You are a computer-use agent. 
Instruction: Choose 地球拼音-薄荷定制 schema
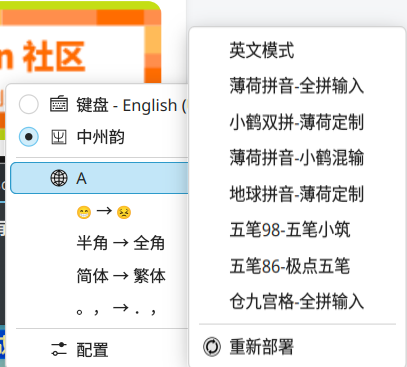coord(297,194)
